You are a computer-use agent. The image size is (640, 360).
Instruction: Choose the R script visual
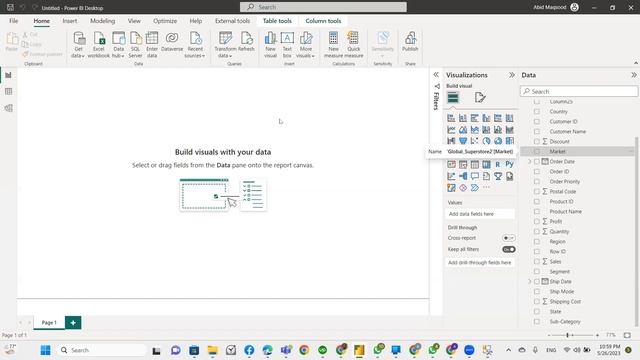(498, 164)
